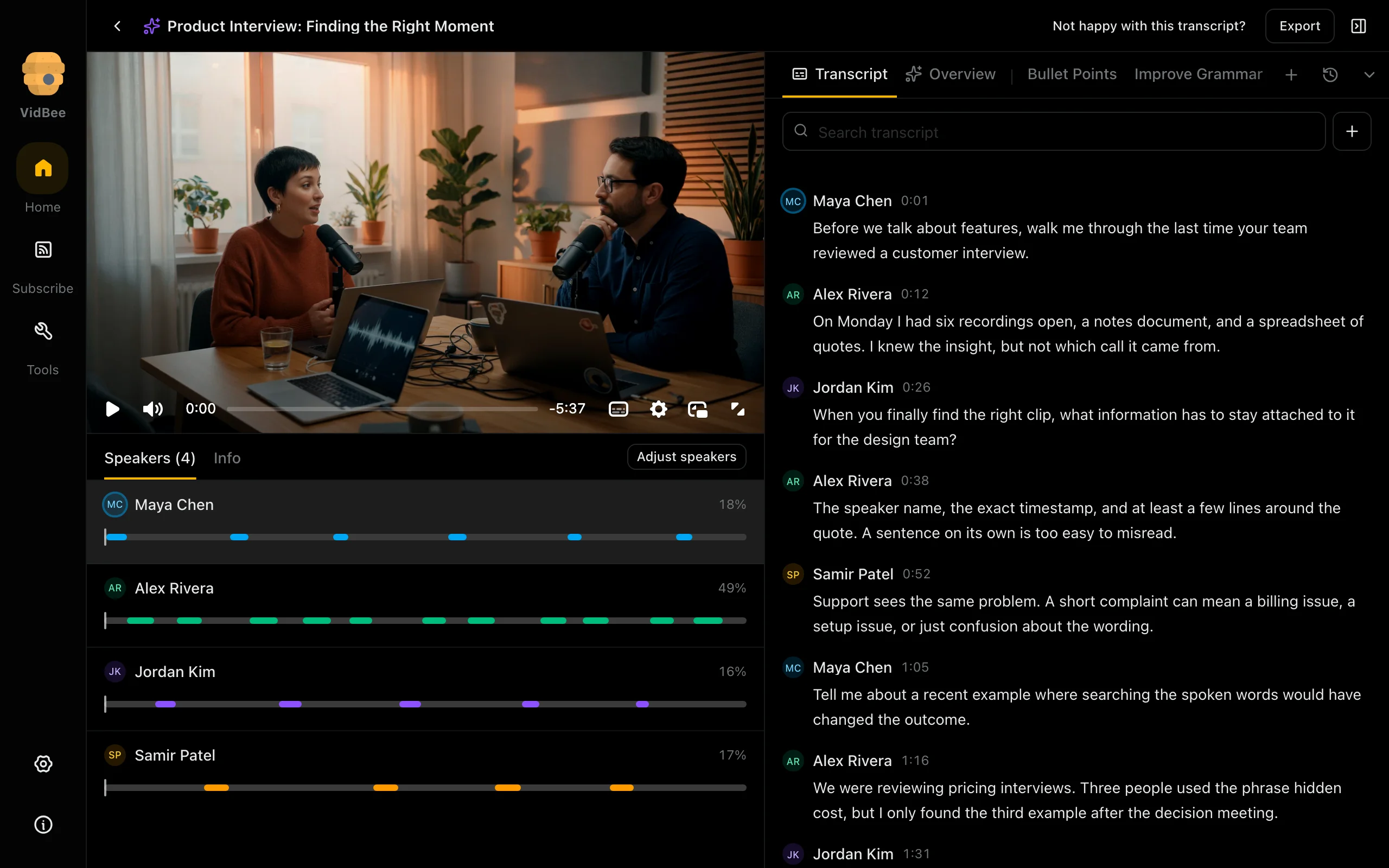Click the VidBee beehive logo
1389x868 pixels.
click(43, 73)
